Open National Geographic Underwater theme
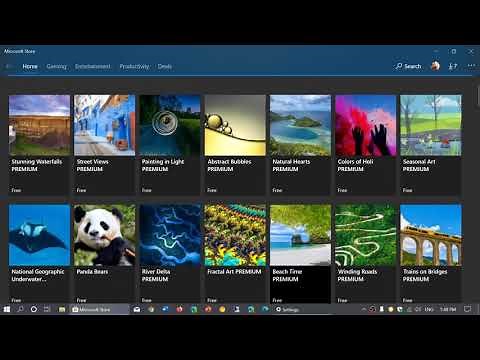480x360 pixels. (x=39, y=254)
